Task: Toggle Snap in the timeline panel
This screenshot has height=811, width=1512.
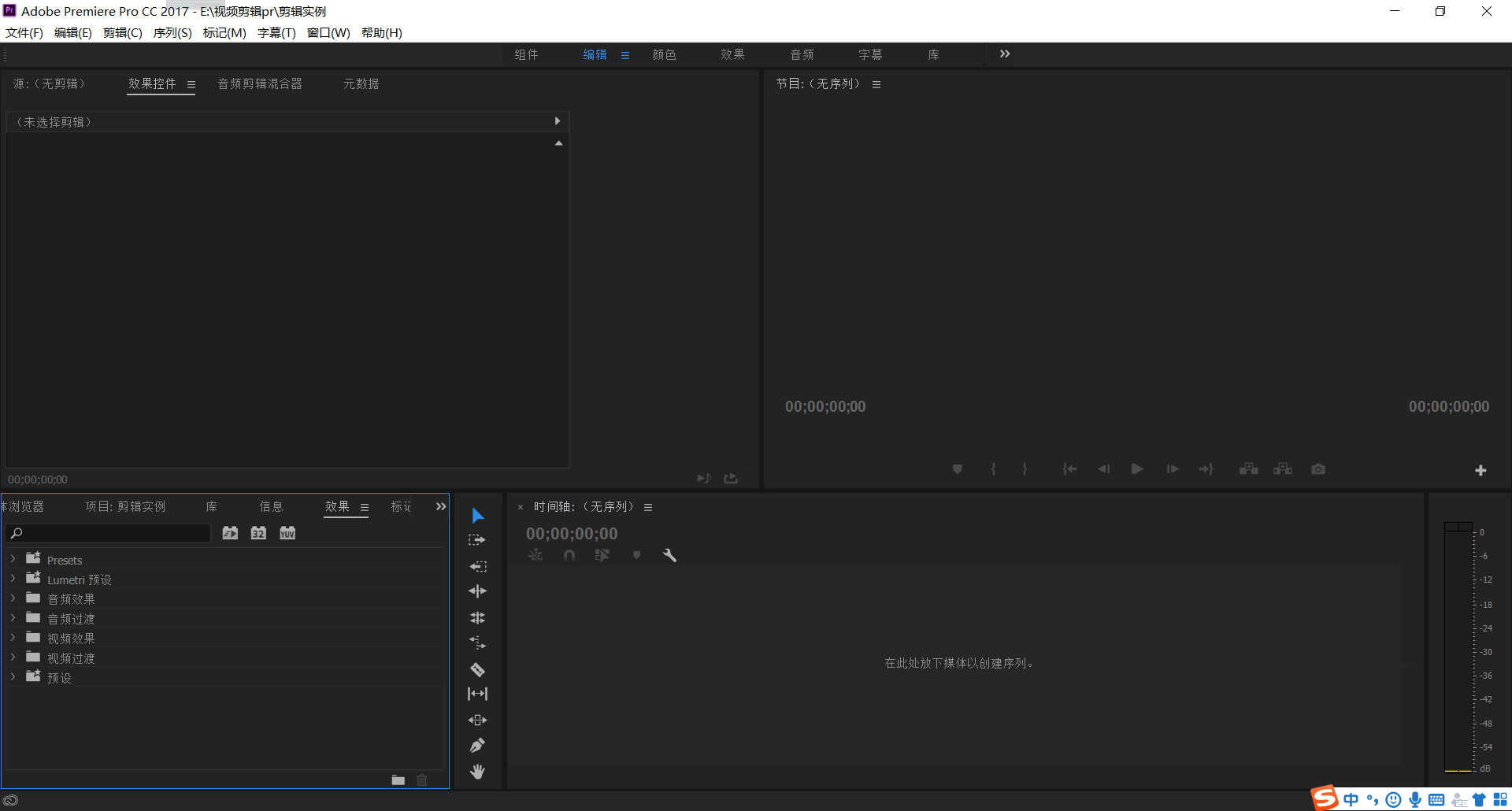Action: click(569, 555)
